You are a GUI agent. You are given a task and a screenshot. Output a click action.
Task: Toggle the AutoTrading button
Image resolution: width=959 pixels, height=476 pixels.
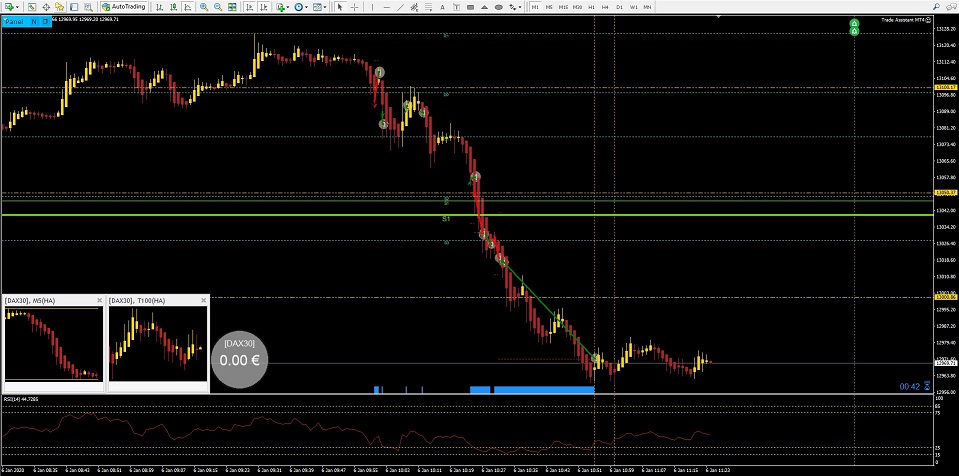[124, 7]
